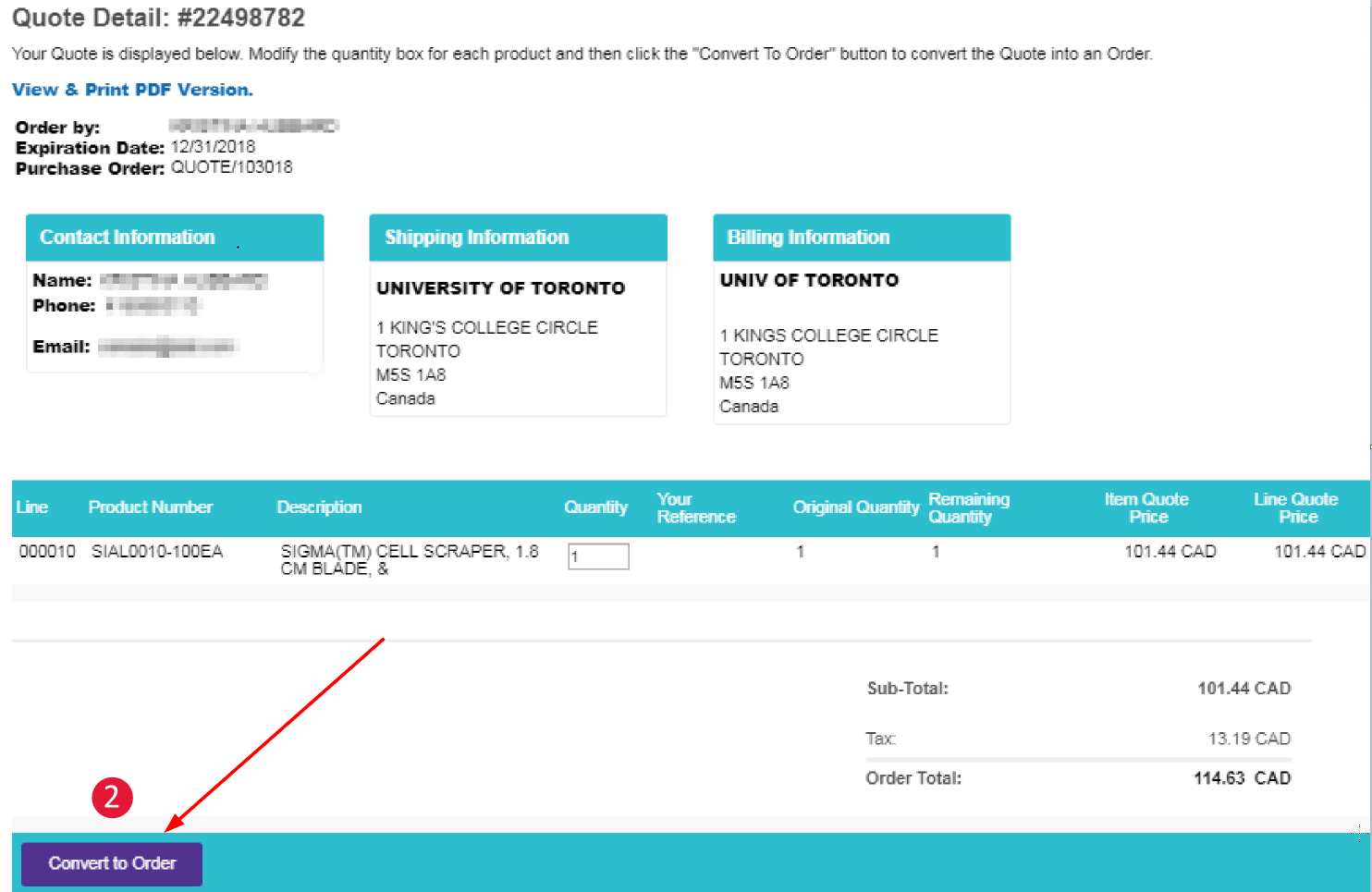Click the purchase order value QUOTE/103018

coord(231,167)
